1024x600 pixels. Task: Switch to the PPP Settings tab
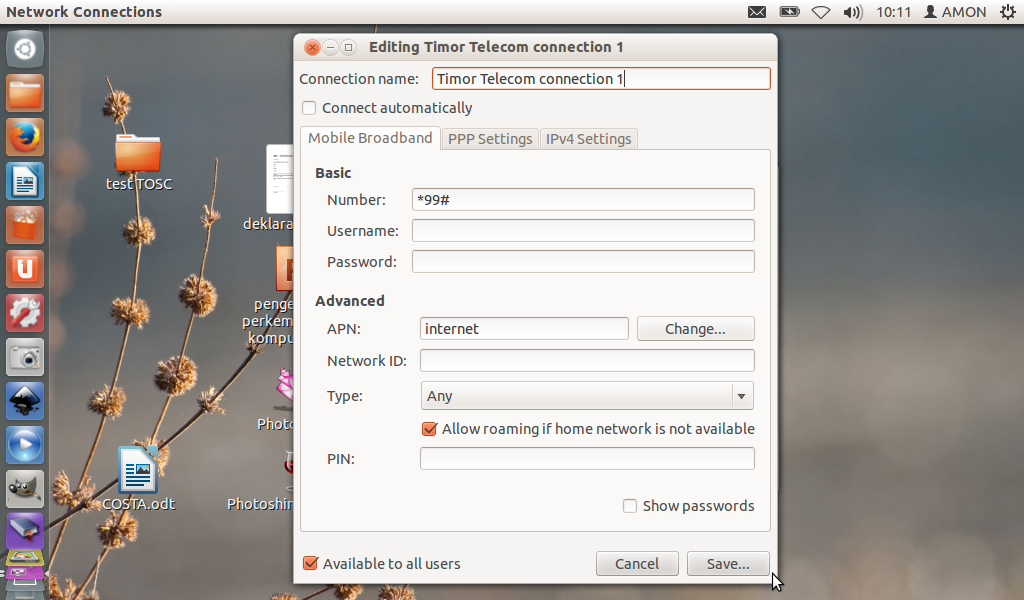point(489,139)
